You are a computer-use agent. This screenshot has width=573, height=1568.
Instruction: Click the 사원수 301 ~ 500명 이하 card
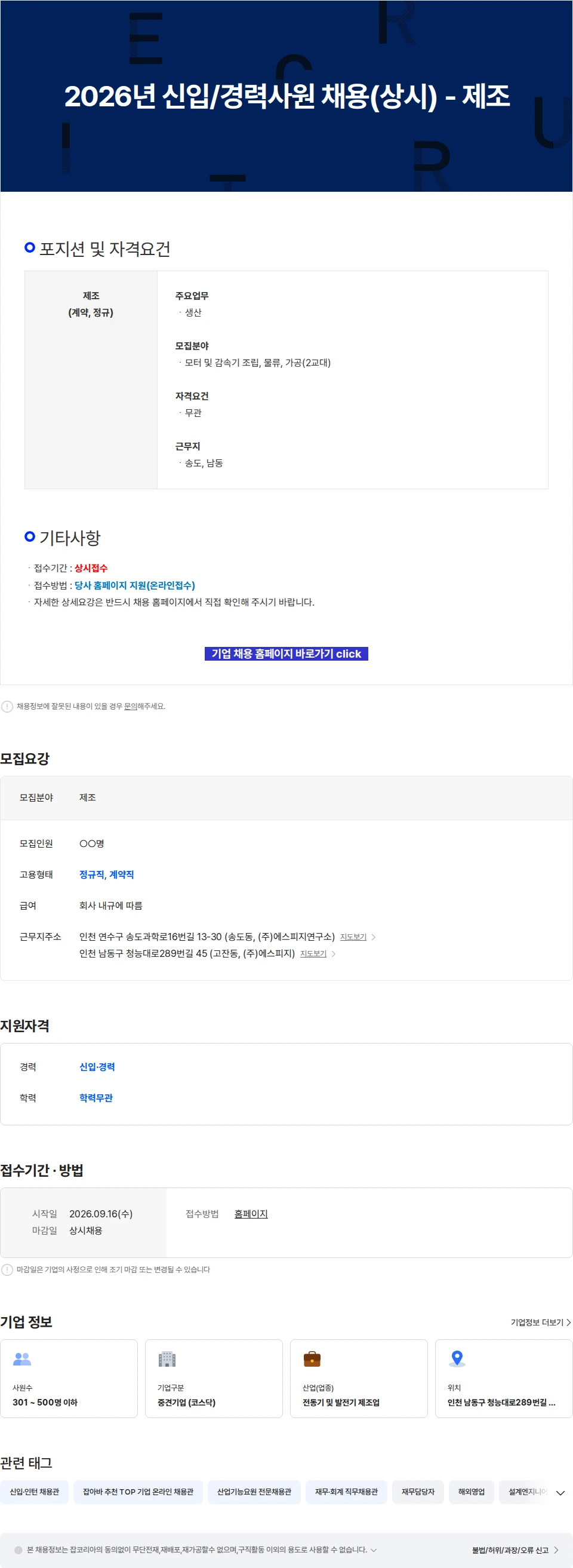(x=69, y=1379)
